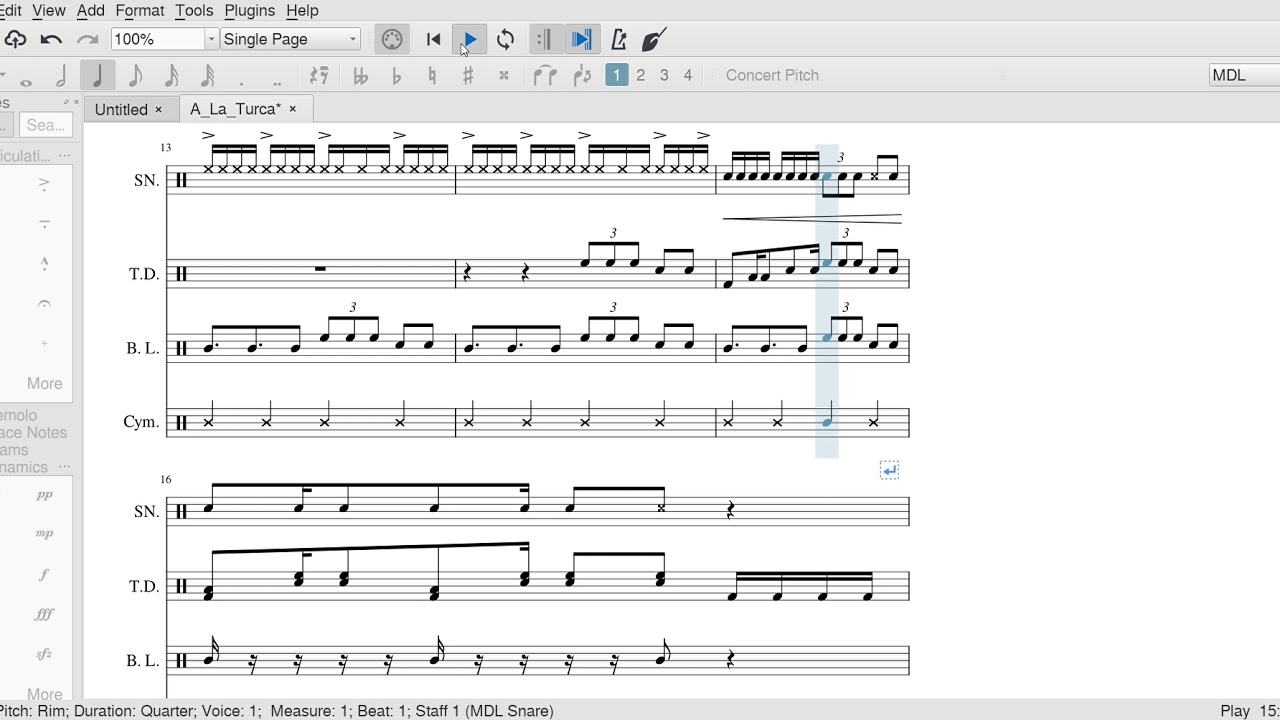The height and width of the screenshot is (720, 1280).
Task: Close the A_La_Turca tab
Action: [293, 109]
